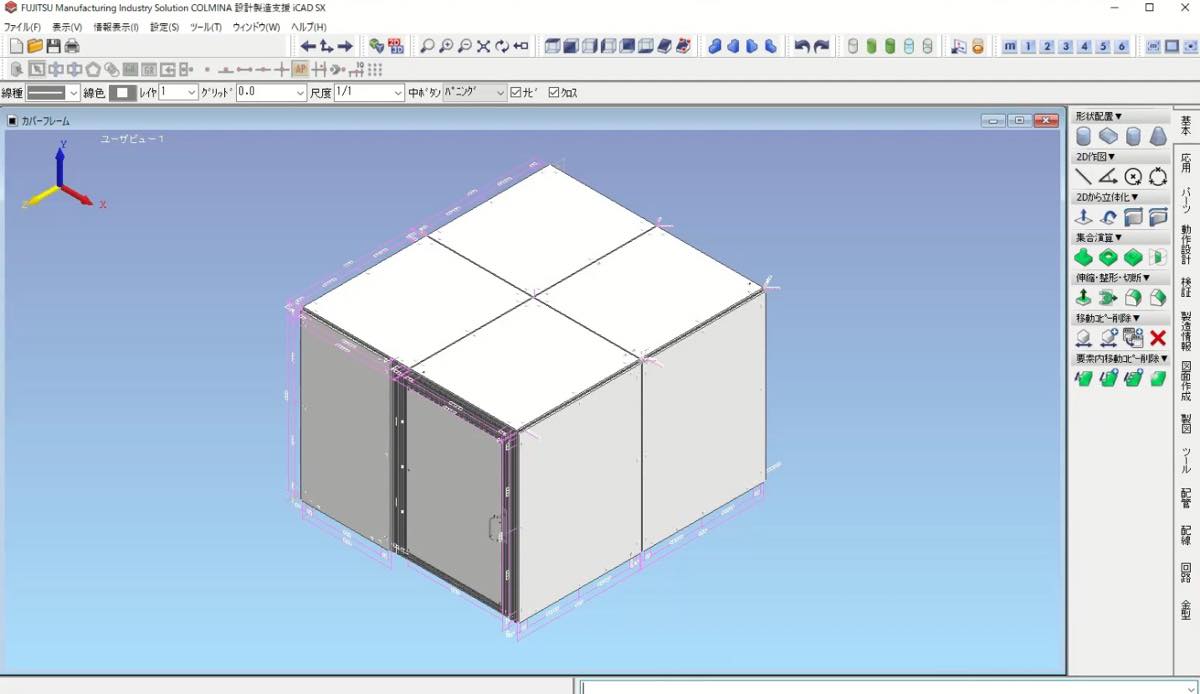Click the ユーザビュー1 view label
The height and width of the screenshot is (694, 1200).
[132, 139]
